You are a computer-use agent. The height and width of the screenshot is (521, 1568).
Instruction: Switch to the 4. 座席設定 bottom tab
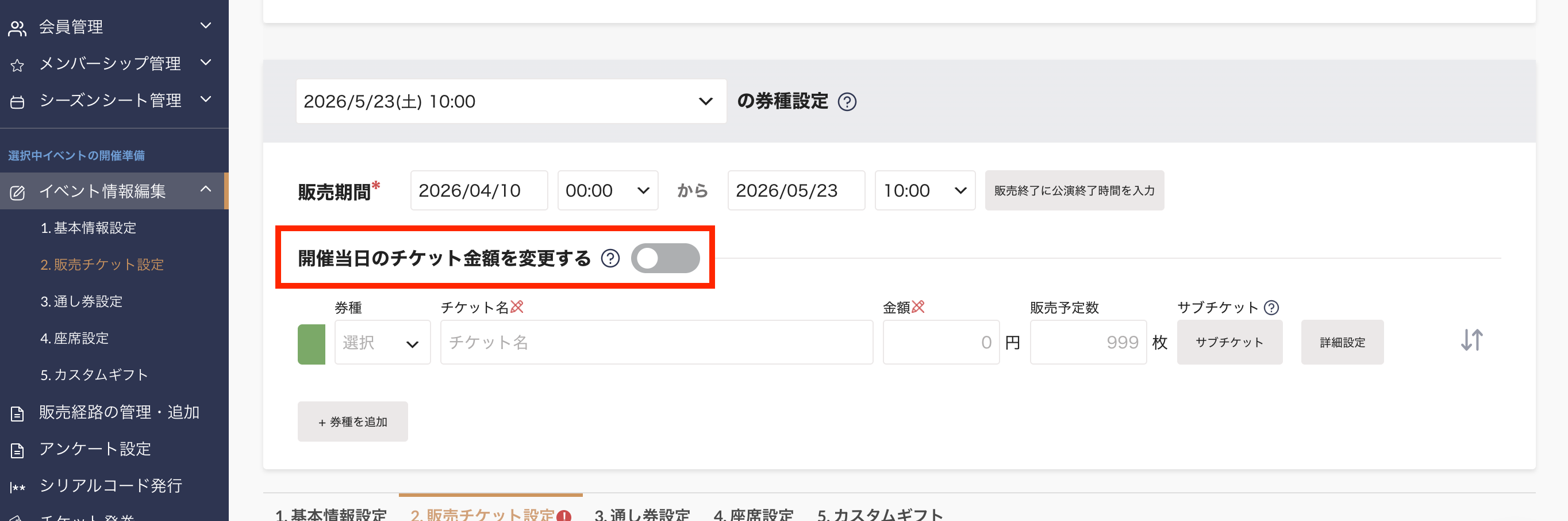tap(753, 514)
